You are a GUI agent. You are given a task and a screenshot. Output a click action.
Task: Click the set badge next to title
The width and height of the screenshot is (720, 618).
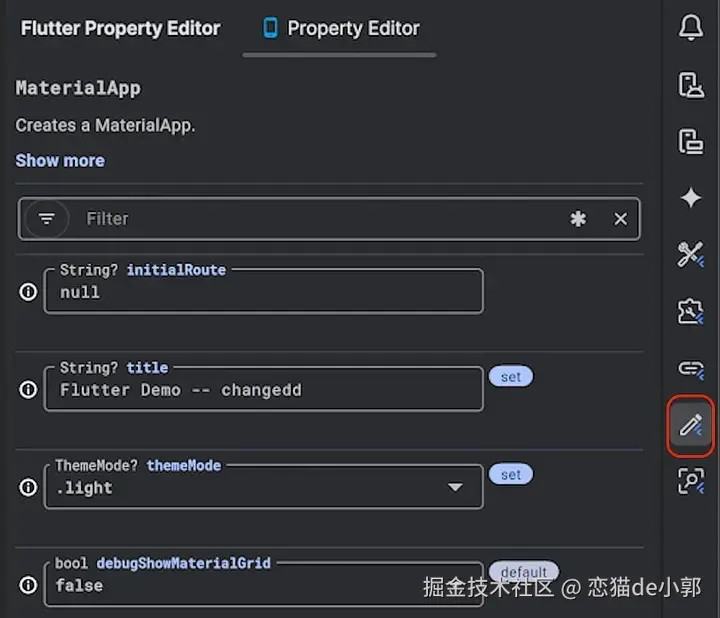511,377
